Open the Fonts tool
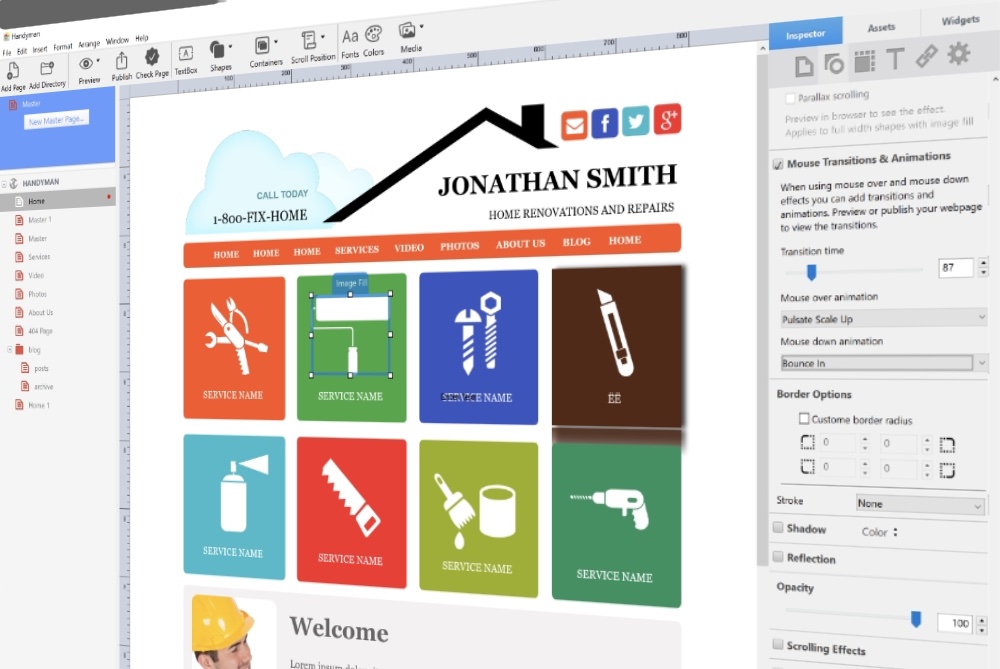The height and width of the screenshot is (669, 1000). (x=350, y=38)
